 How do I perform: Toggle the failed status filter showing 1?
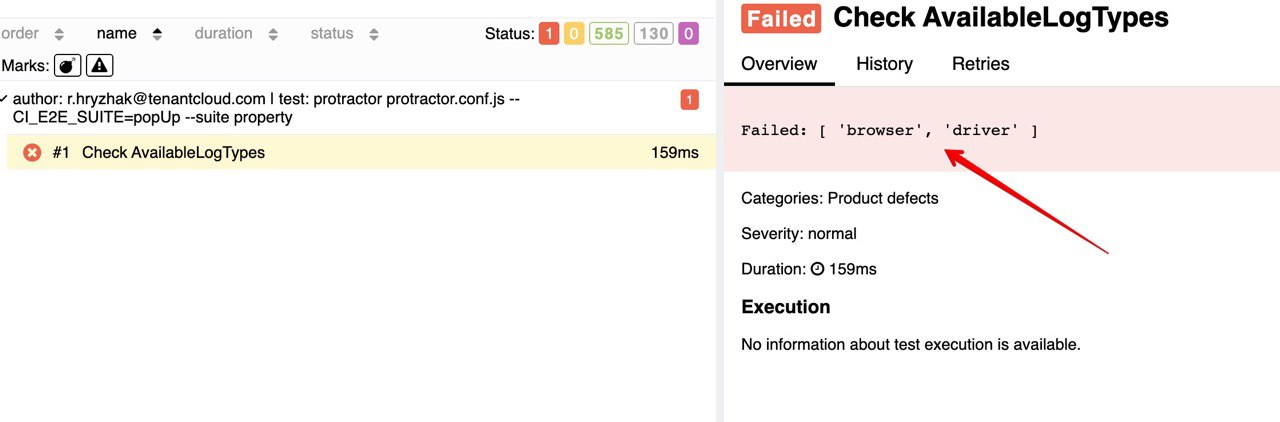pyautogui.click(x=549, y=34)
